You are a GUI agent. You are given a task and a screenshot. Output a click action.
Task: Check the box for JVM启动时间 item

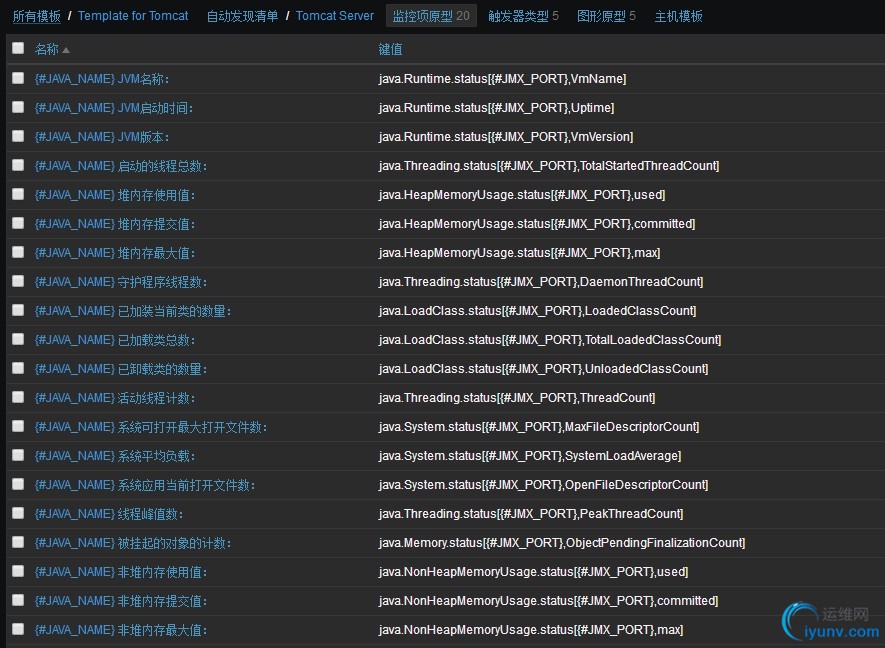18,107
